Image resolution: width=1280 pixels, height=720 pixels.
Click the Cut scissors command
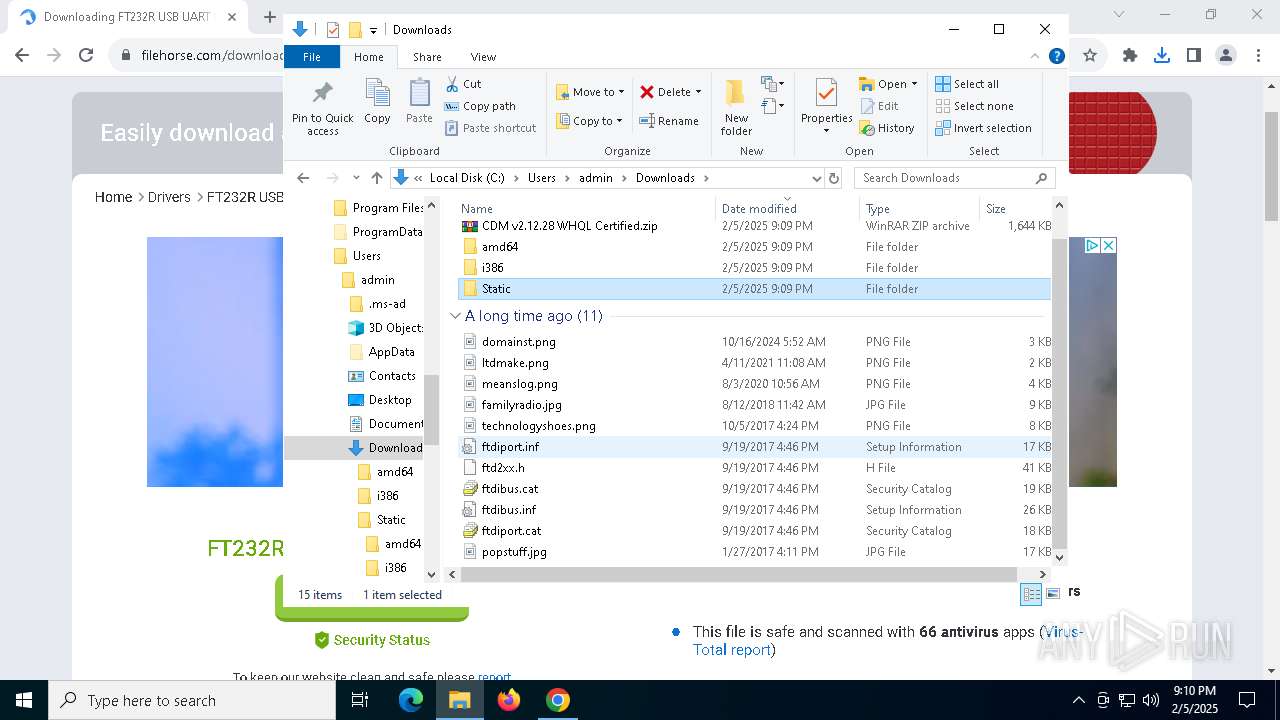(x=463, y=84)
